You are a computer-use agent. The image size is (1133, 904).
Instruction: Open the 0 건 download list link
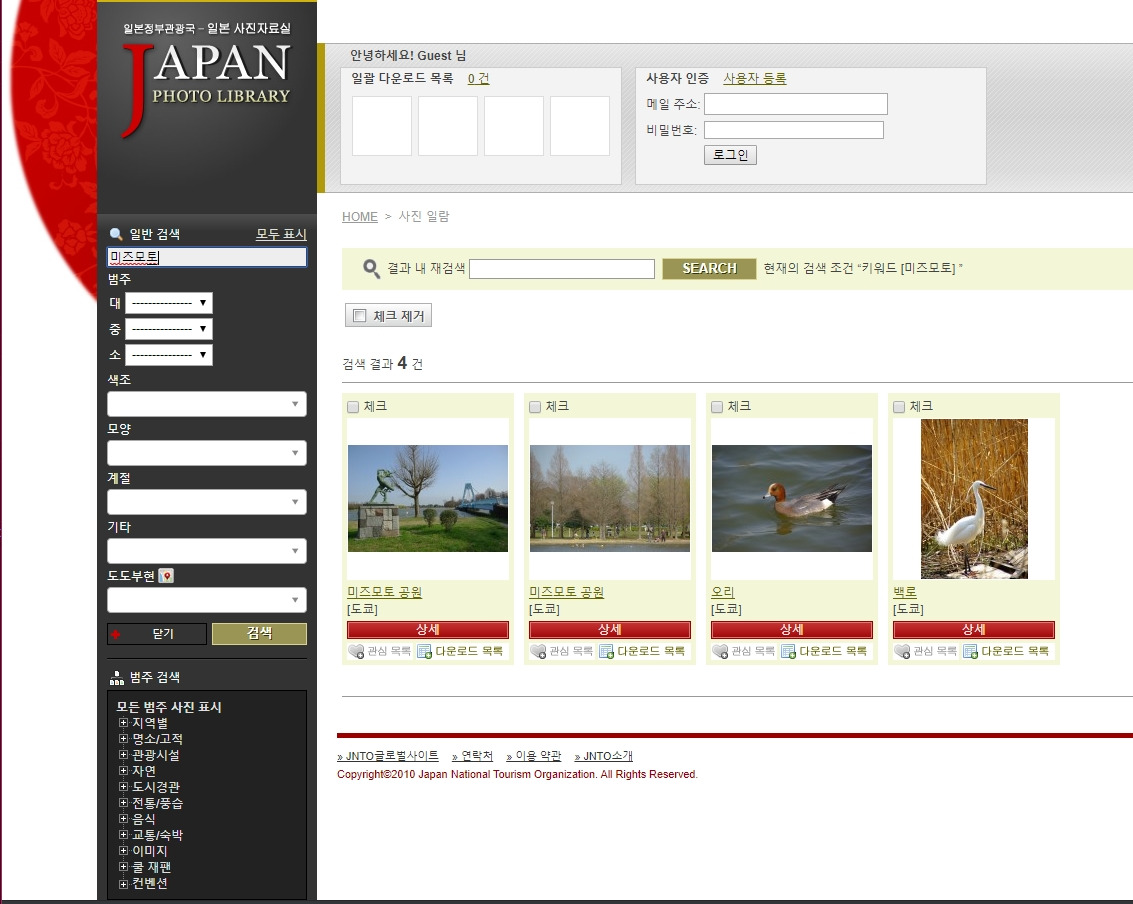pyautogui.click(x=478, y=78)
